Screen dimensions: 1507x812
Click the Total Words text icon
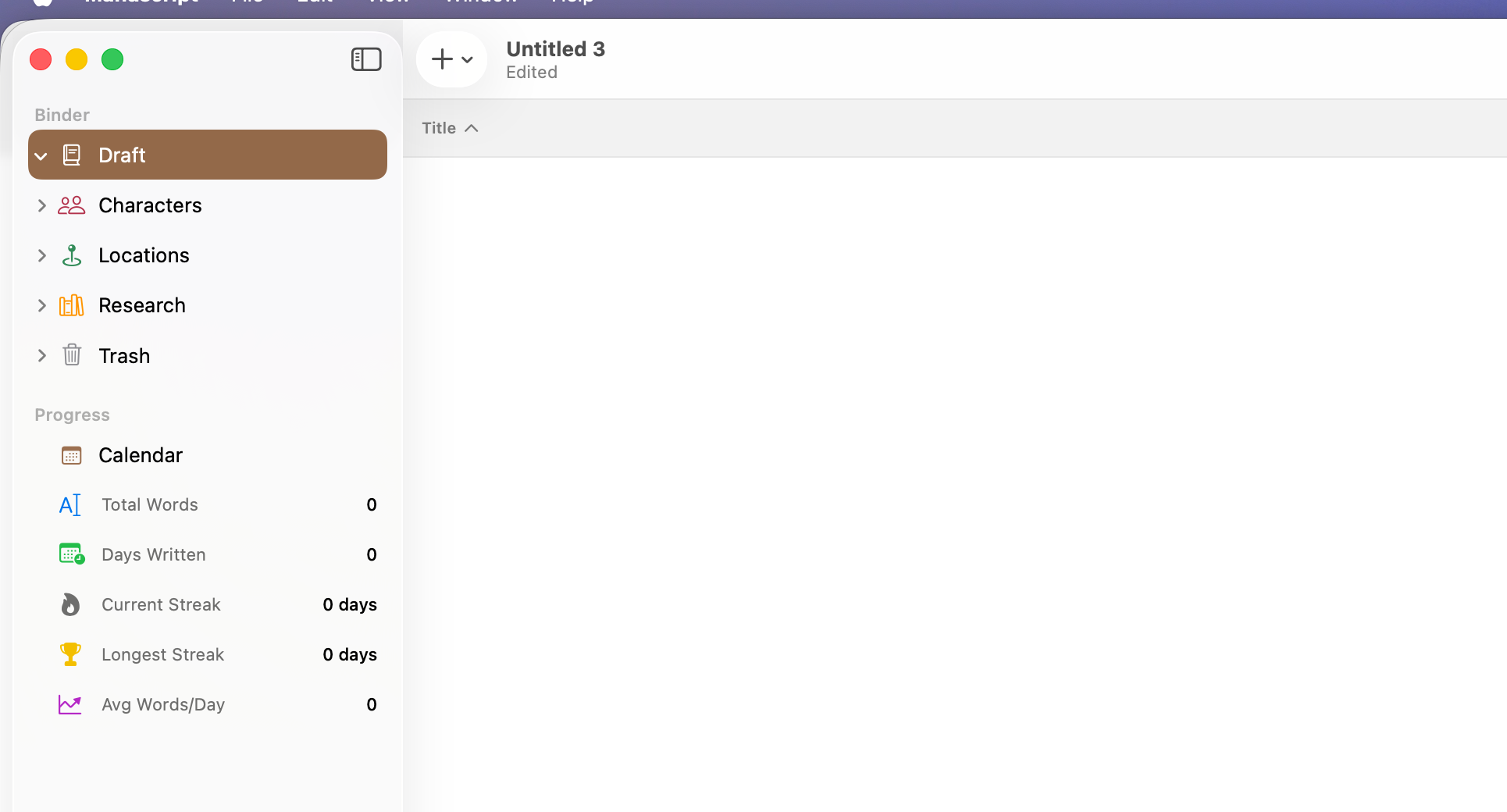(69, 504)
